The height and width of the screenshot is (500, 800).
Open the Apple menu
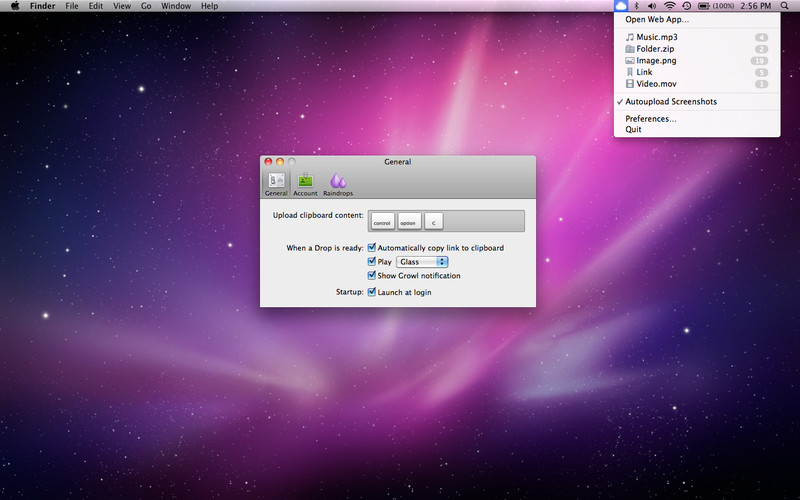[x=15, y=6]
